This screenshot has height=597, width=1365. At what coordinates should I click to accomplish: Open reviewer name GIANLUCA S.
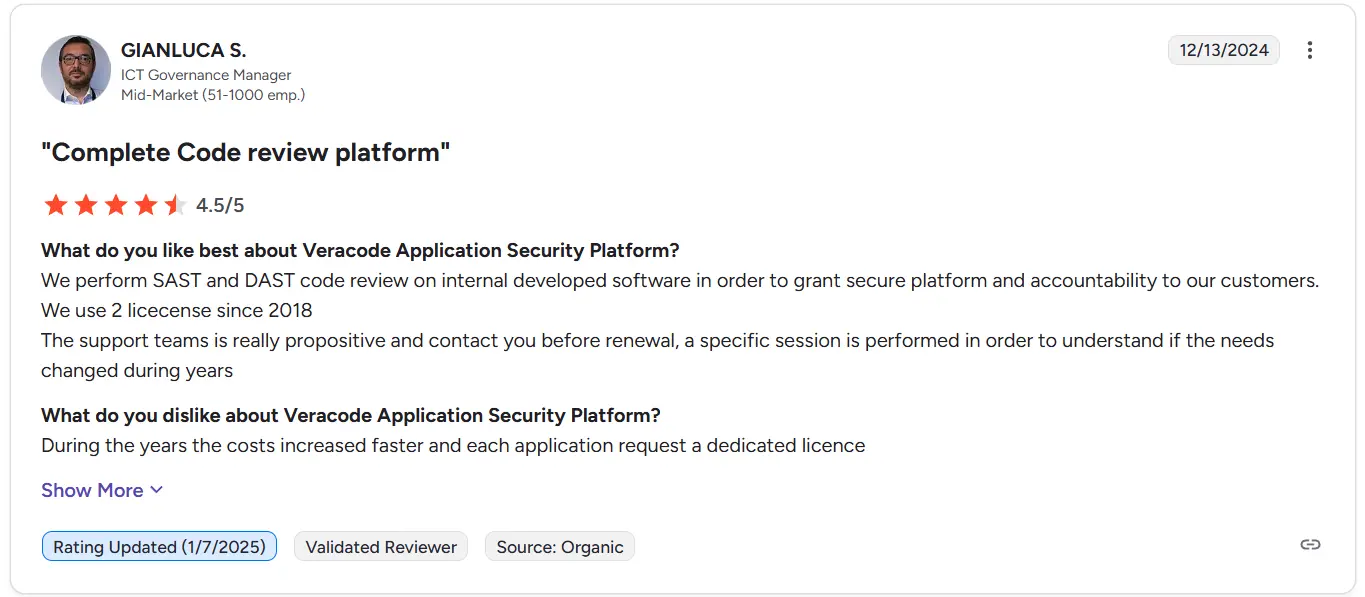point(183,50)
